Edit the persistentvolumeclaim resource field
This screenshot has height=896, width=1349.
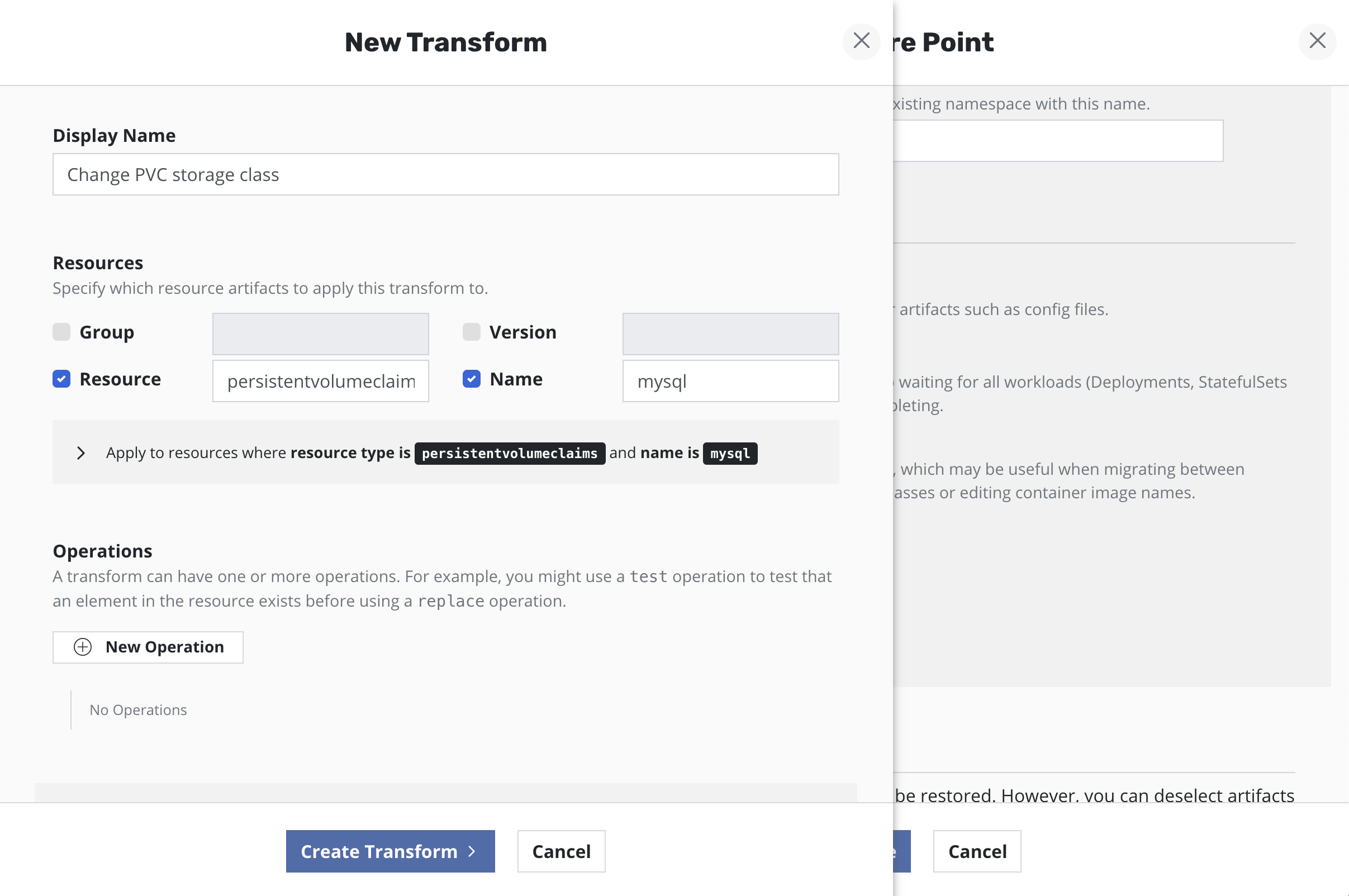[x=320, y=380]
